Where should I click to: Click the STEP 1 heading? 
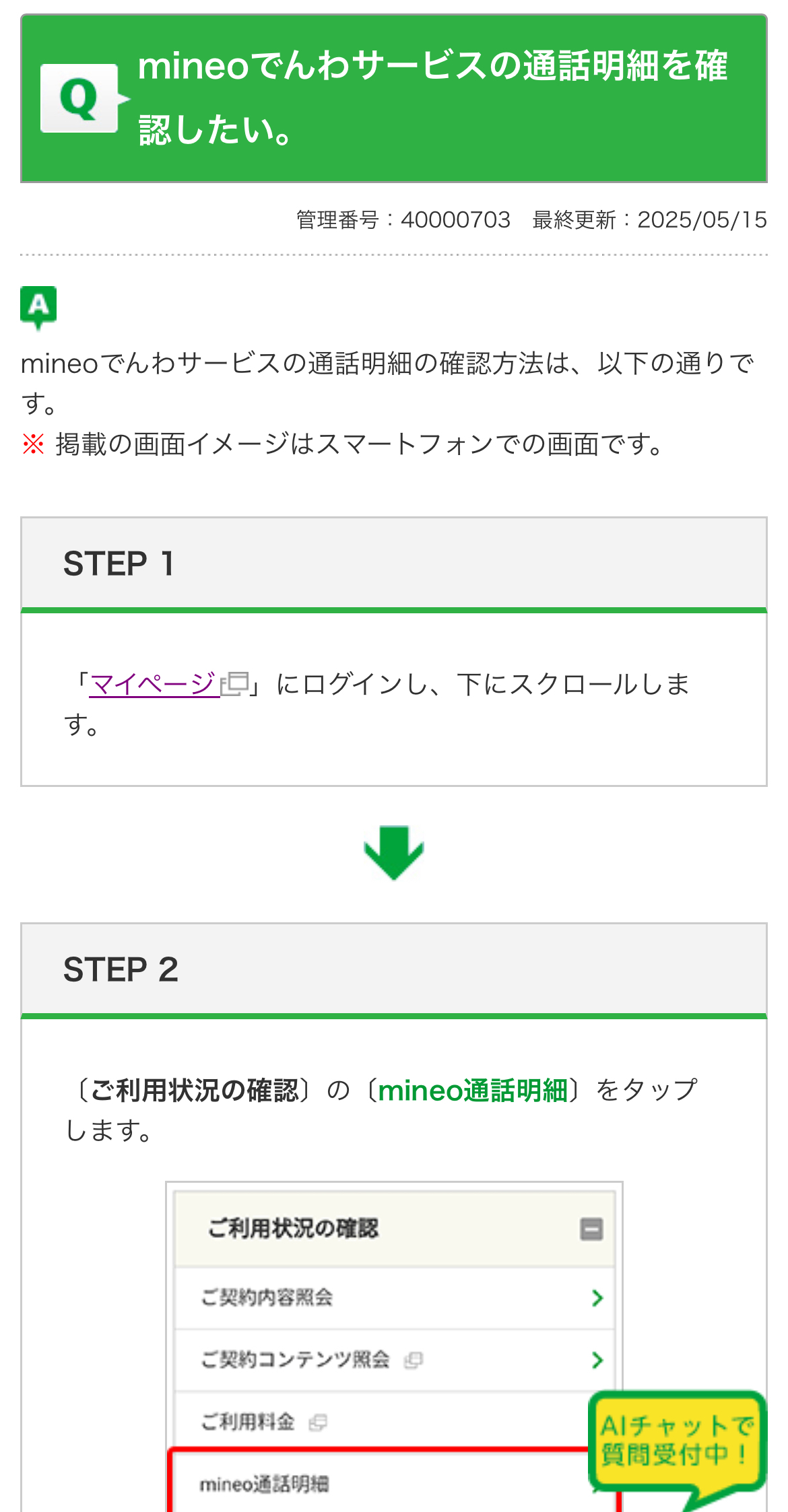coord(119,564)
